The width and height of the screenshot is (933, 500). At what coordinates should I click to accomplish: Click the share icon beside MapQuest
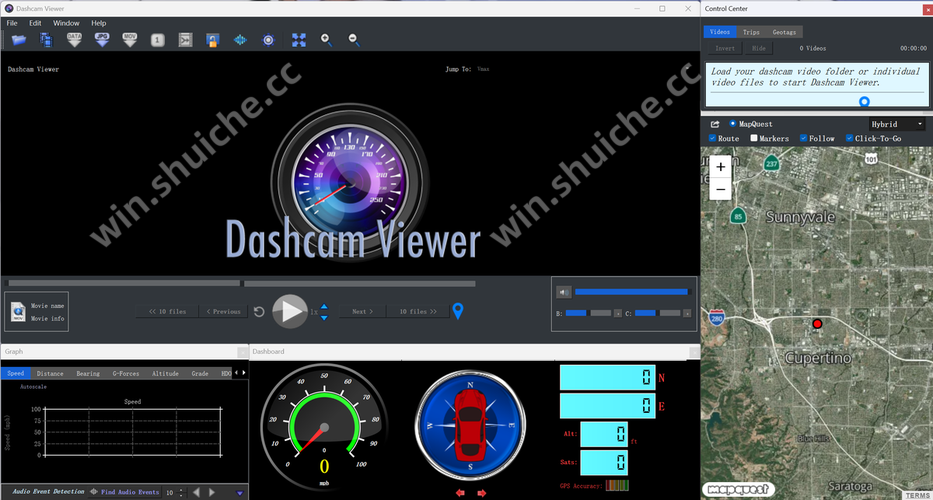[x=715, y=124]
